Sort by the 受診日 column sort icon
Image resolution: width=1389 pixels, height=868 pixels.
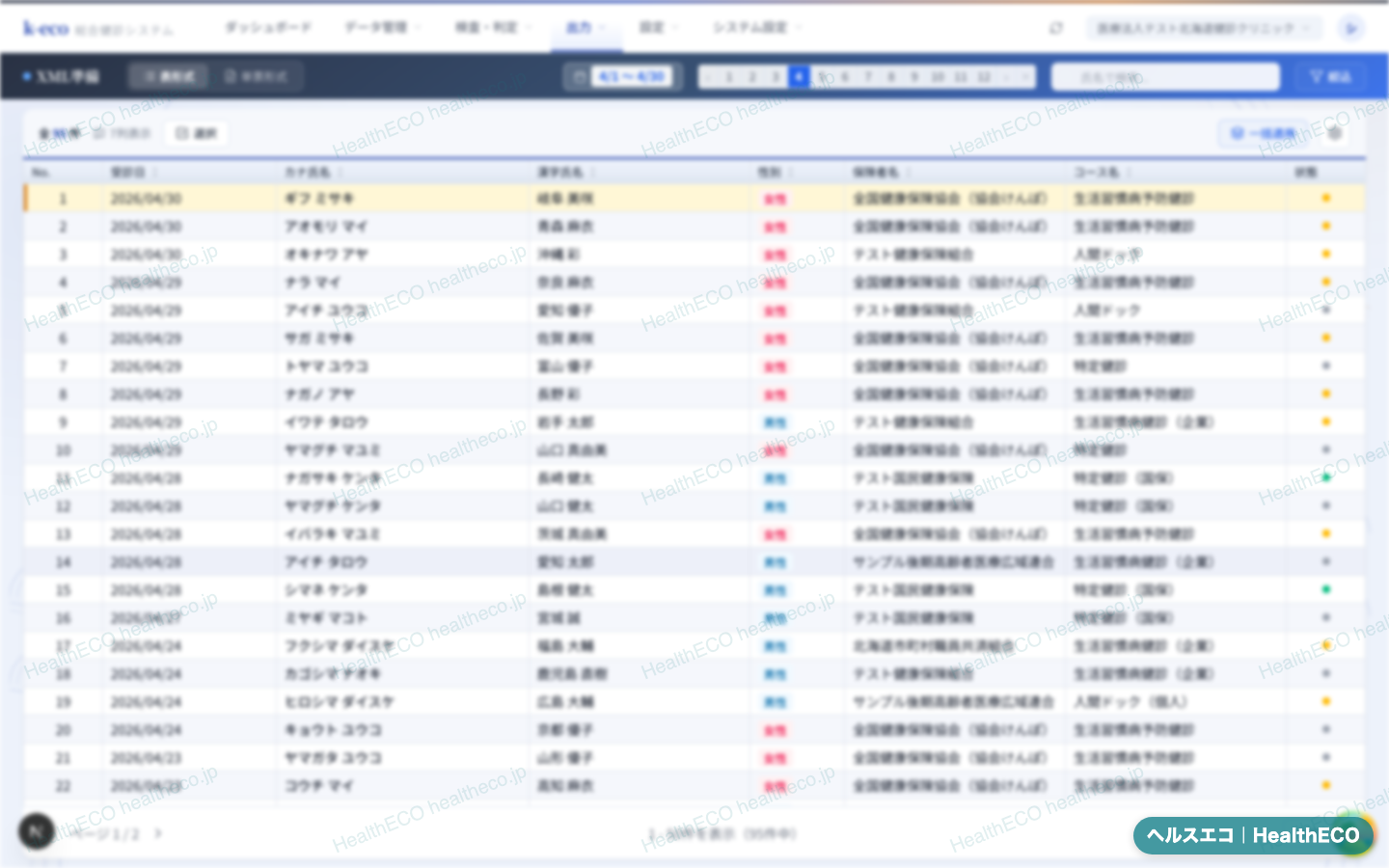(154, 173)
